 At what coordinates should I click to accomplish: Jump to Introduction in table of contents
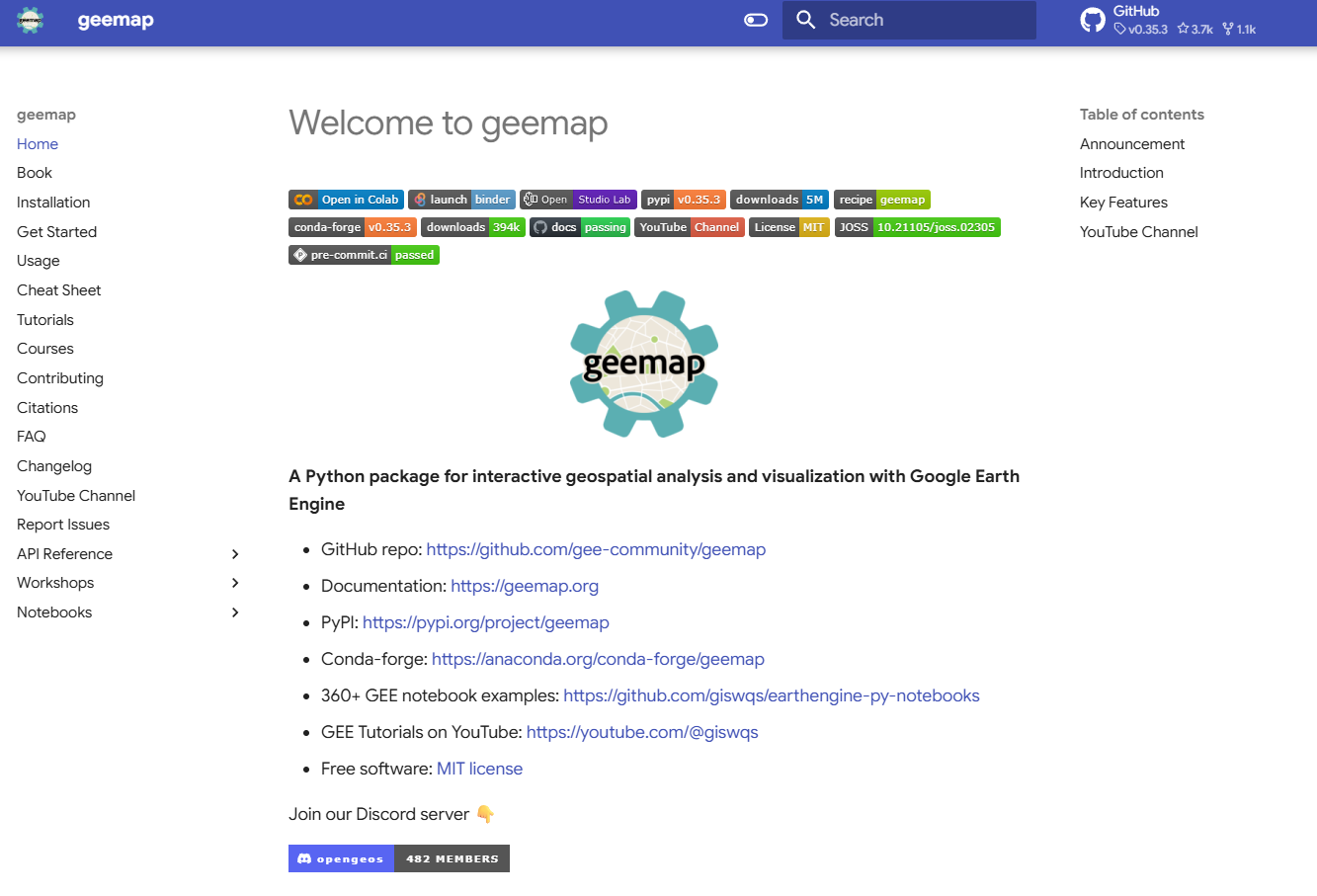tap(1121, 173)
